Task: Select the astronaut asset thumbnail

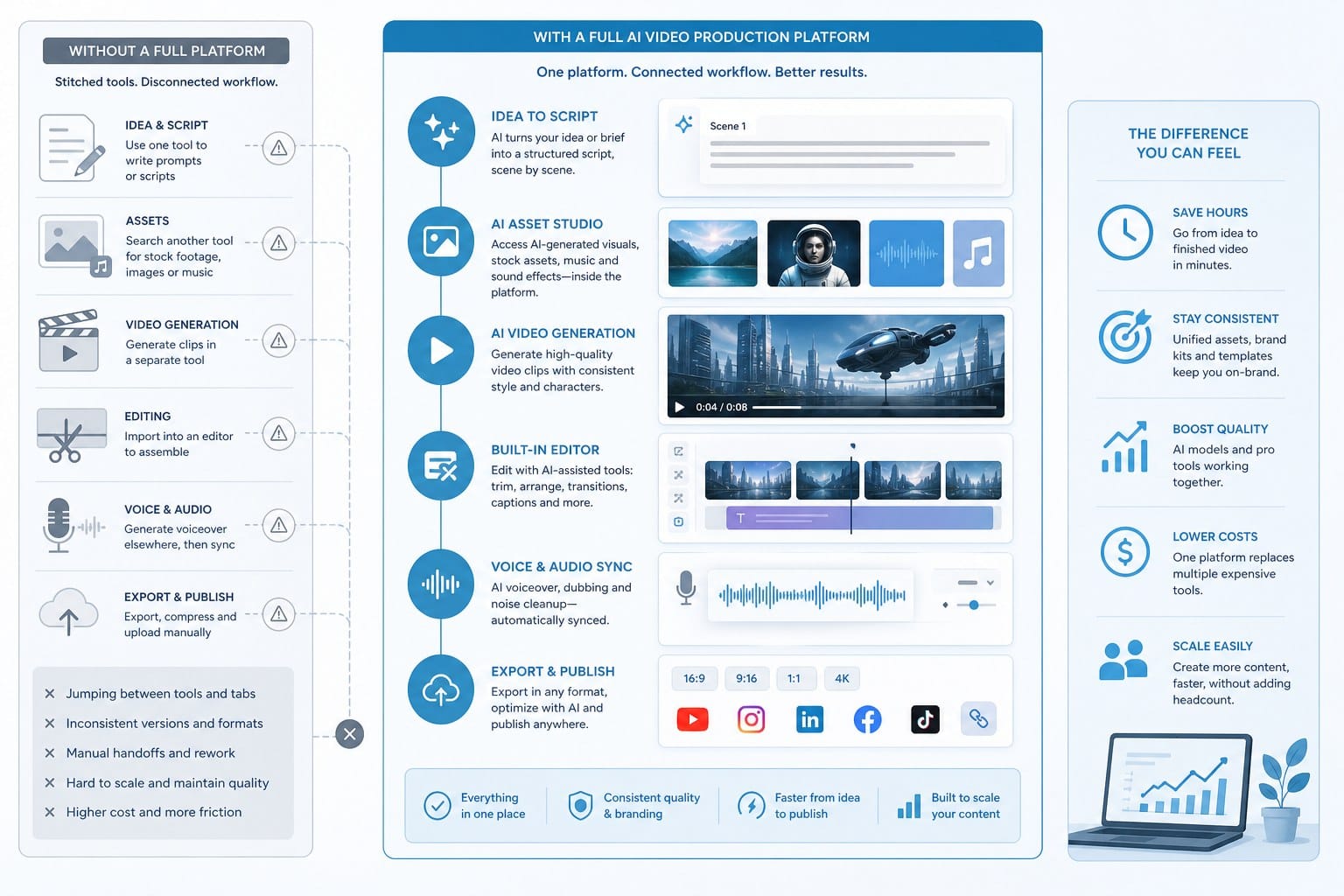Action: (x=814, y=254)
